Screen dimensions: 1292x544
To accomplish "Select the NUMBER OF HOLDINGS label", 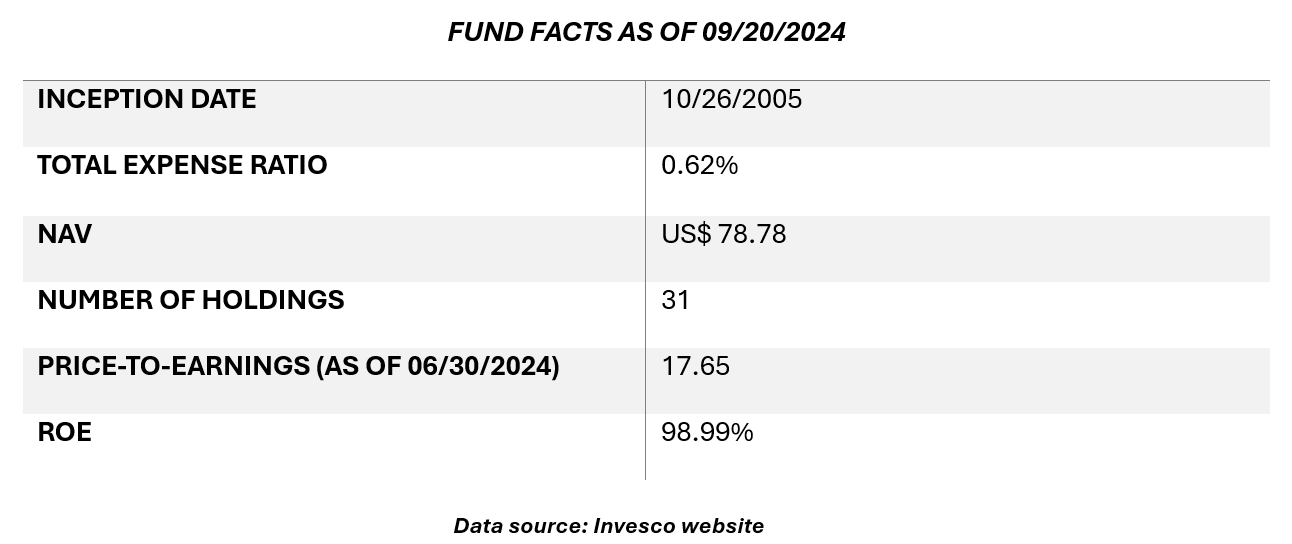I will 190,300.
